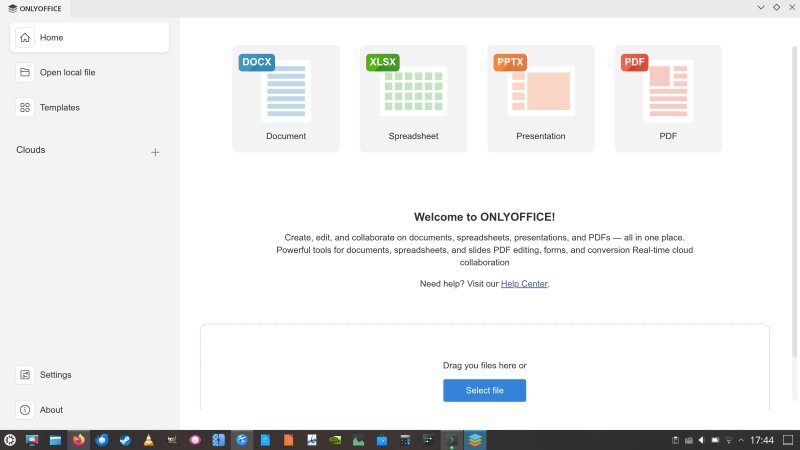Open Thunderbird from the taskbar
Image resolution: width=800 pixels, height=450 pixels.
click(102, 440)
